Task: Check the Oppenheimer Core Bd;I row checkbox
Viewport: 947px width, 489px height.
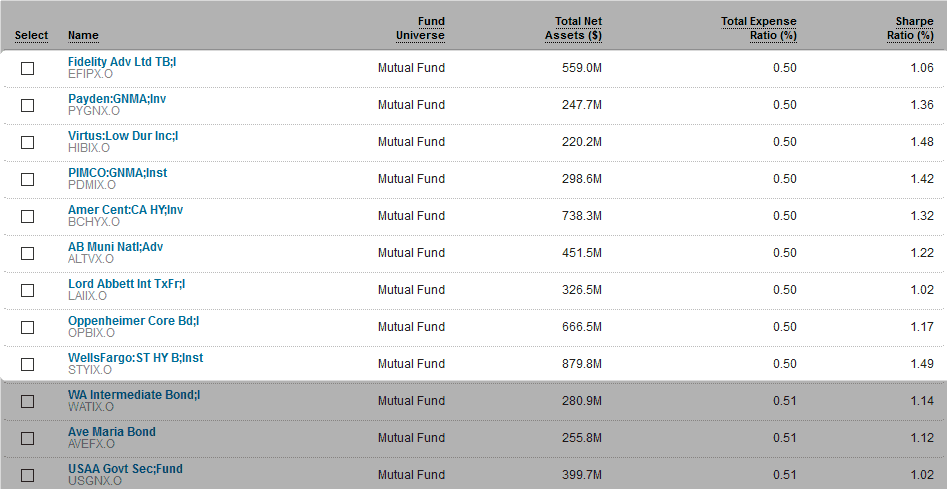Action: coord(27,327)
